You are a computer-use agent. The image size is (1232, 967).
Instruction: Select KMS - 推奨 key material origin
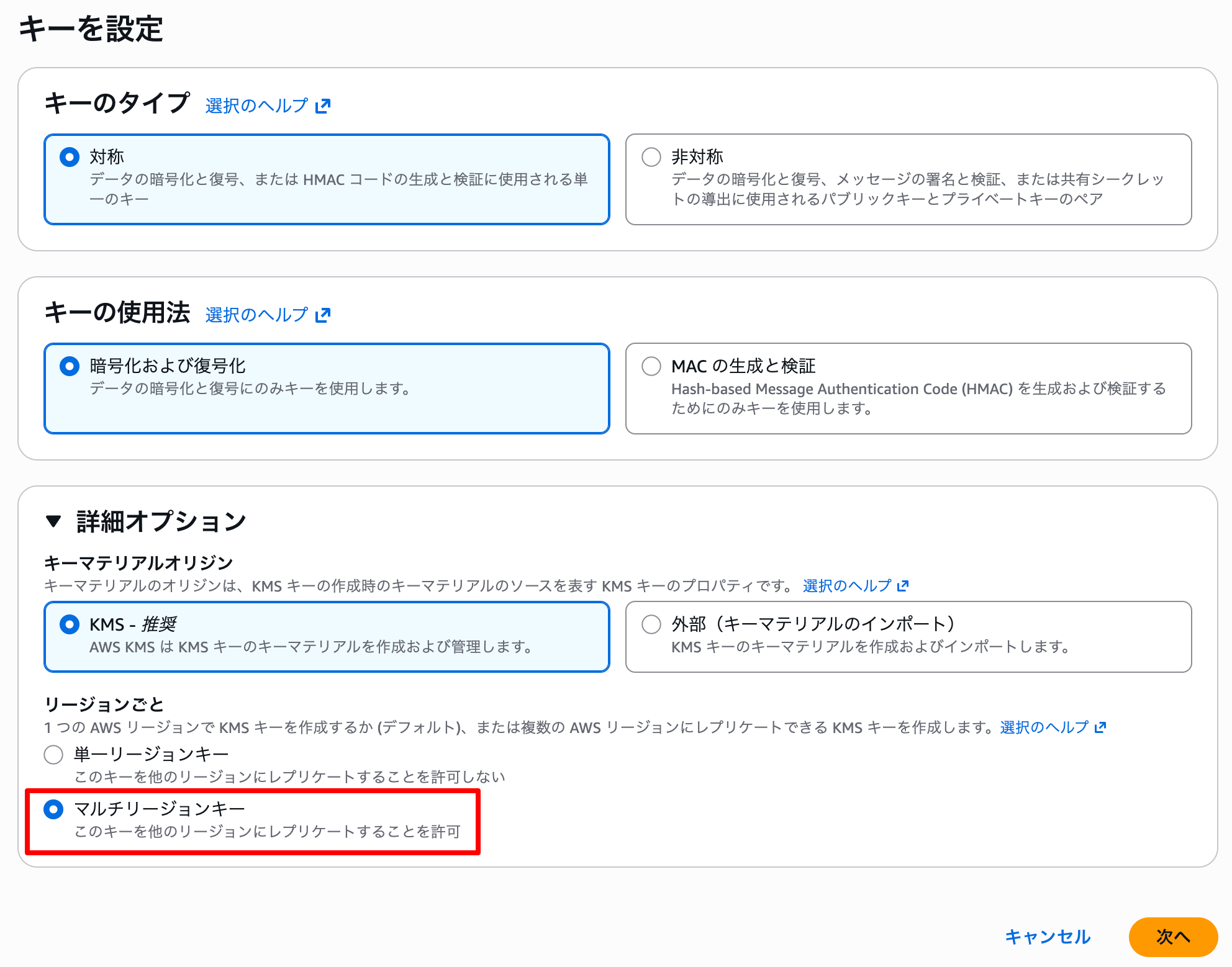point(70,624)
